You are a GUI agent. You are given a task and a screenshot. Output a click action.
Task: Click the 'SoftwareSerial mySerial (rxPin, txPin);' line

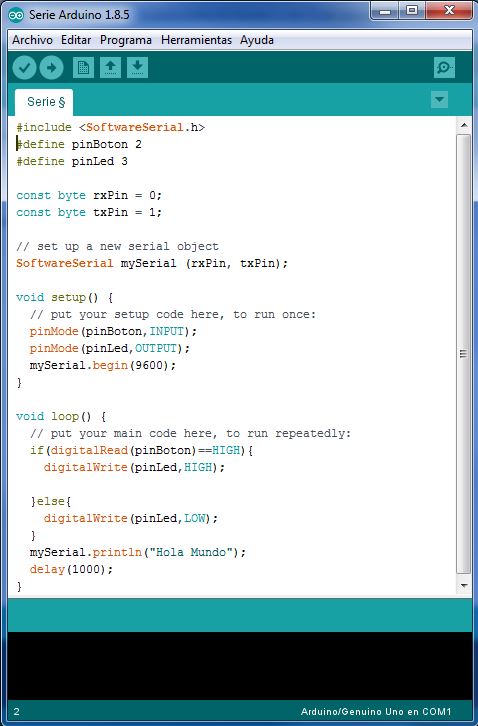152,263
